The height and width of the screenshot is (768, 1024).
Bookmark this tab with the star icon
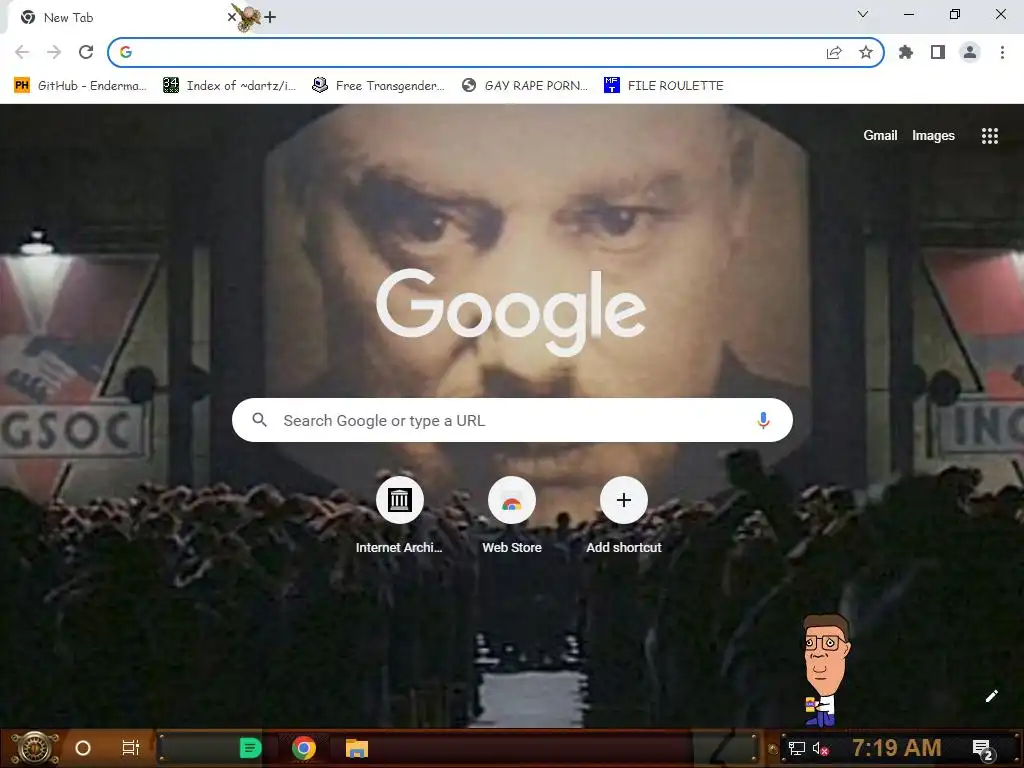tap(866, 52)
